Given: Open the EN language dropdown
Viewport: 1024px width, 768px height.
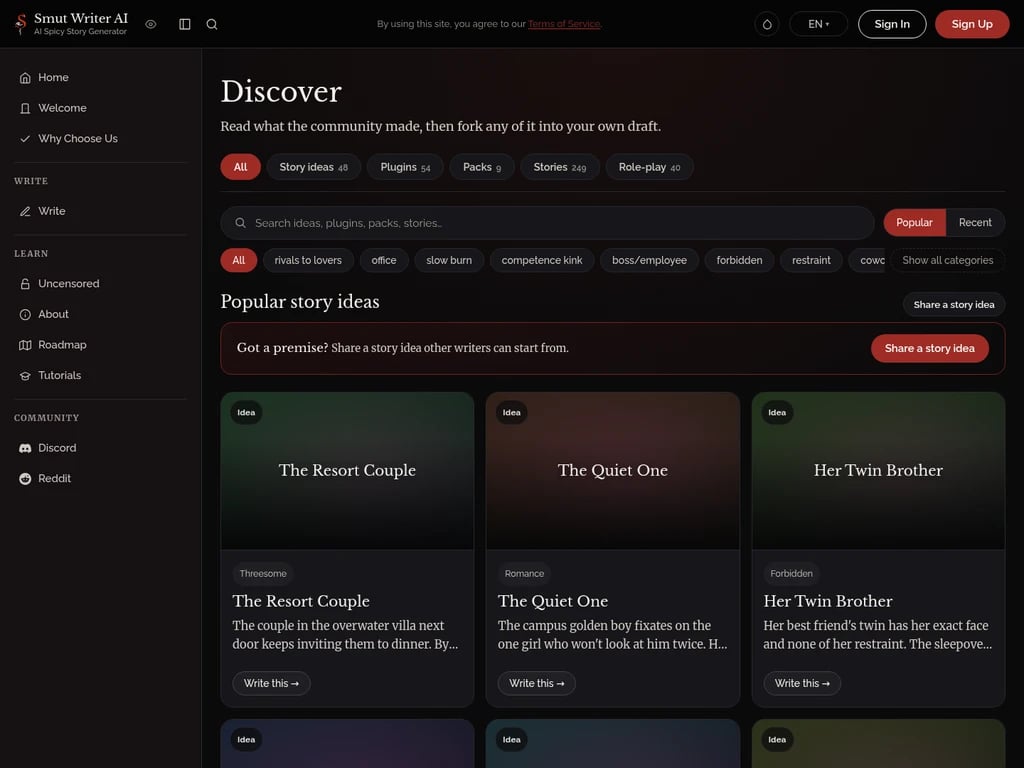Looking at the screenshot, I should tap(818, 24).
